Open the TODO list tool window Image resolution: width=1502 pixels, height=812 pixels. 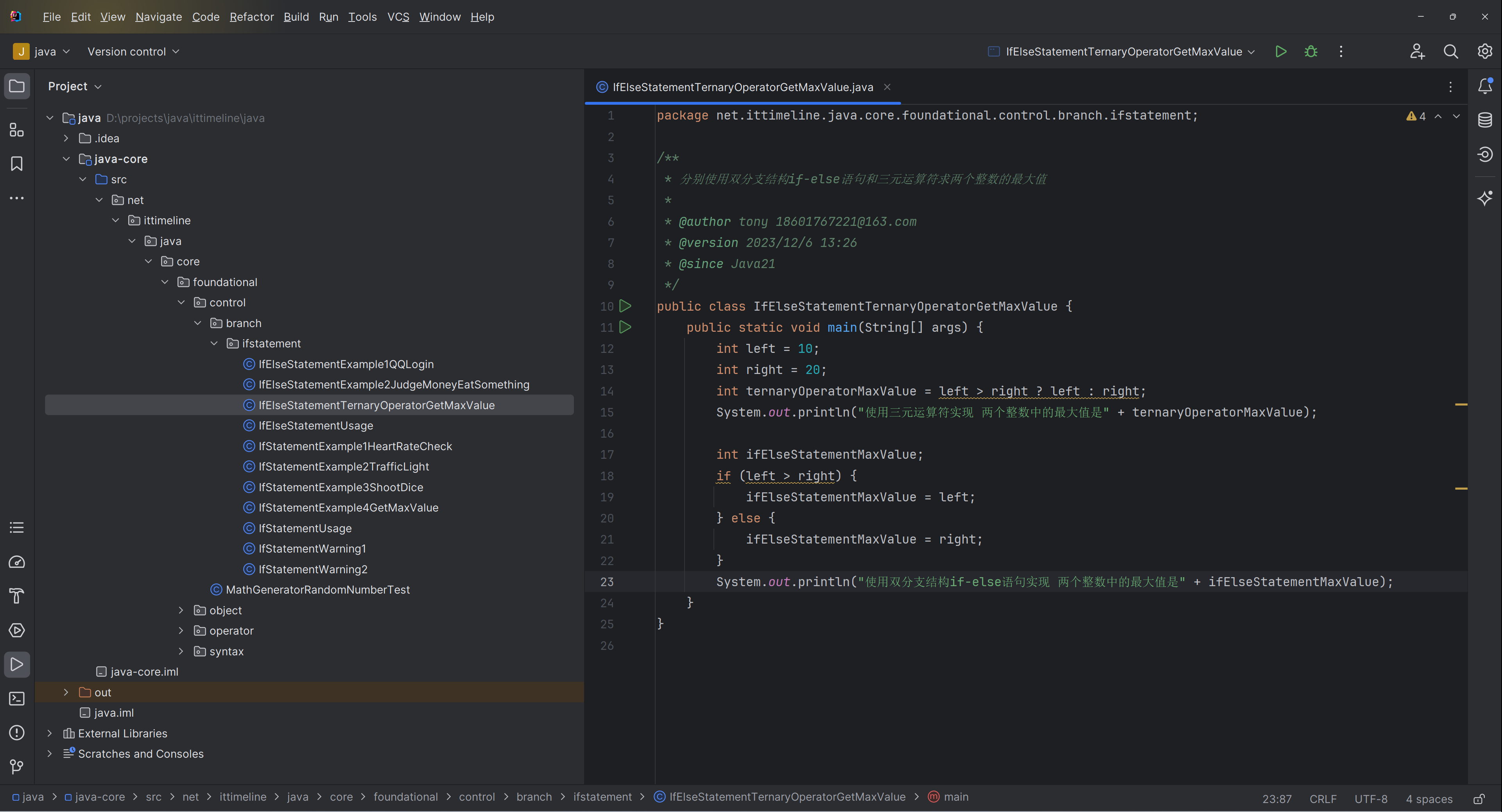[17, 528]
